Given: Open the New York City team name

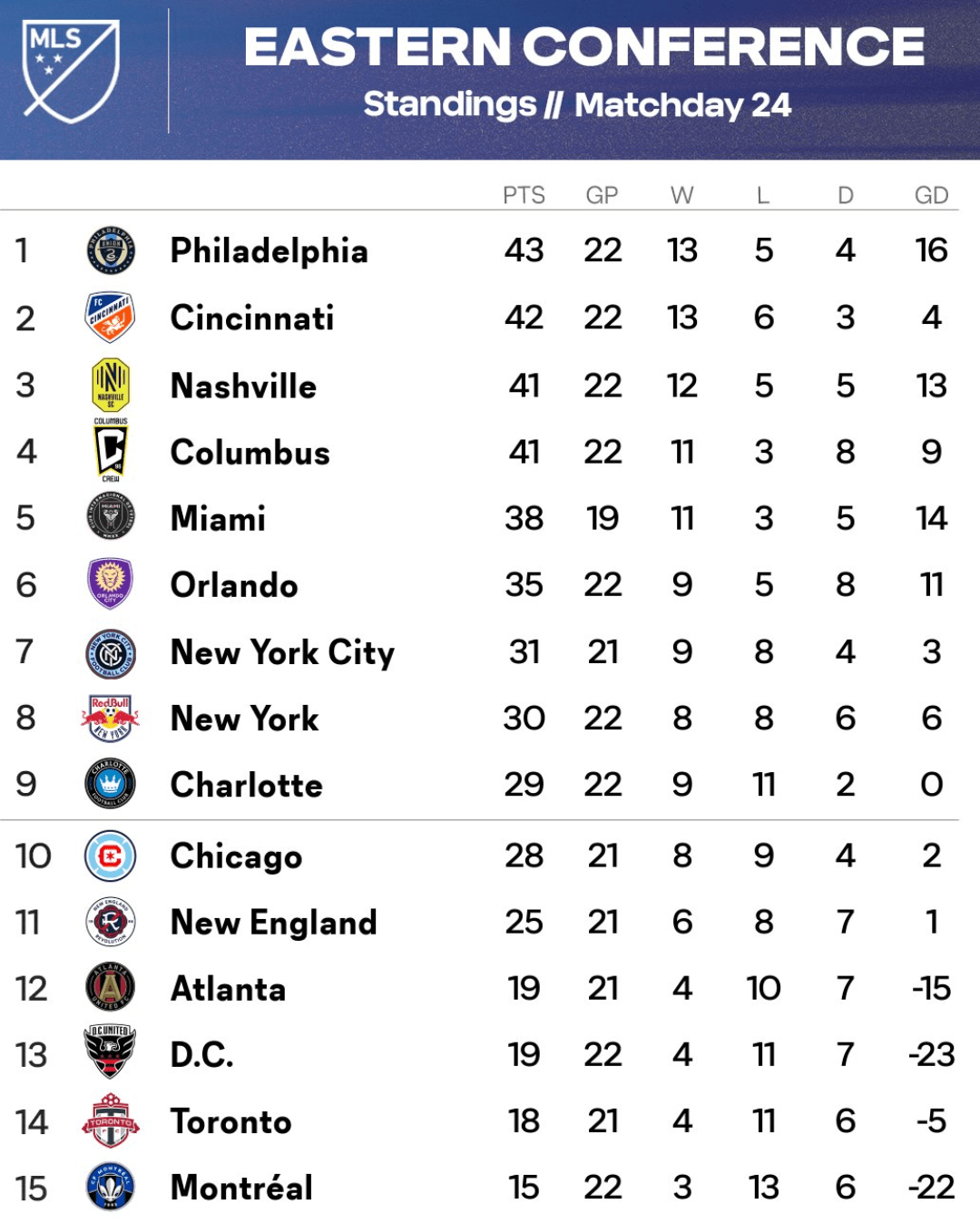Looking at the screenshot, I should click(x=282, y=652).
